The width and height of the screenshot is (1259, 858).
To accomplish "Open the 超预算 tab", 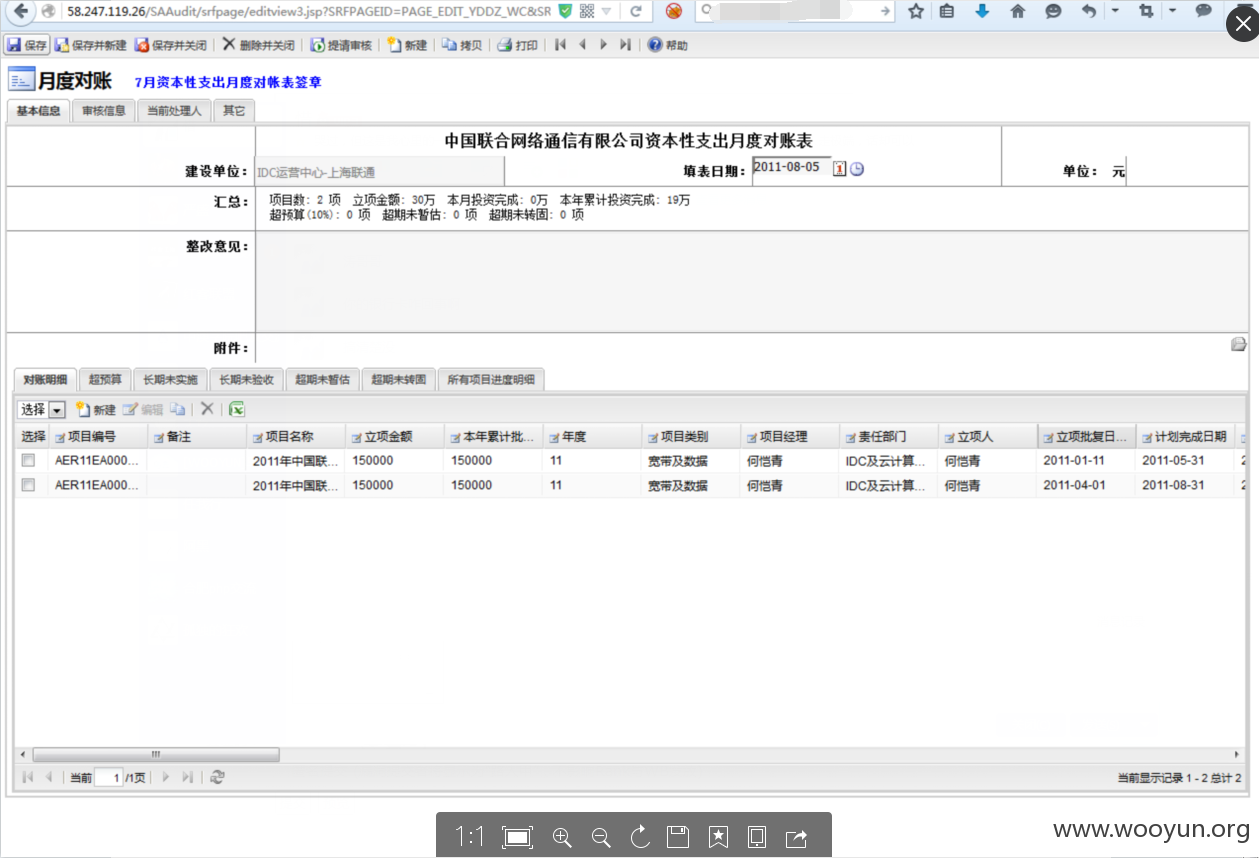I will pos(105,380).
